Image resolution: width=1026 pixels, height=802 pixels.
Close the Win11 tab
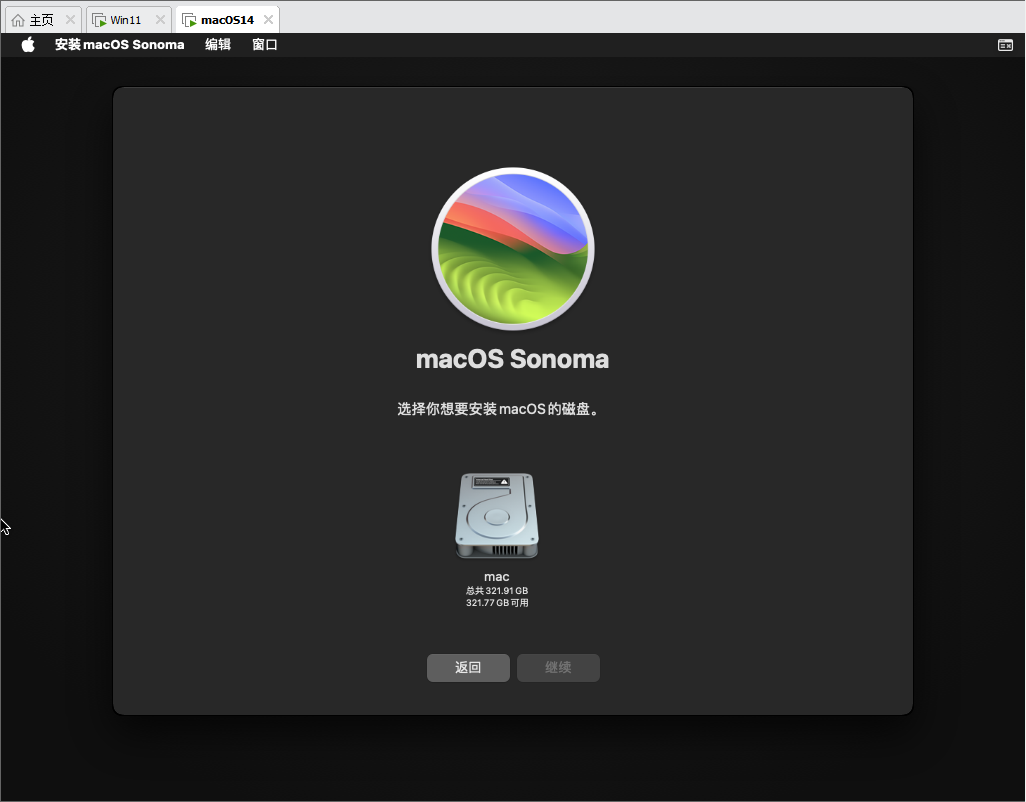point(160,20)
